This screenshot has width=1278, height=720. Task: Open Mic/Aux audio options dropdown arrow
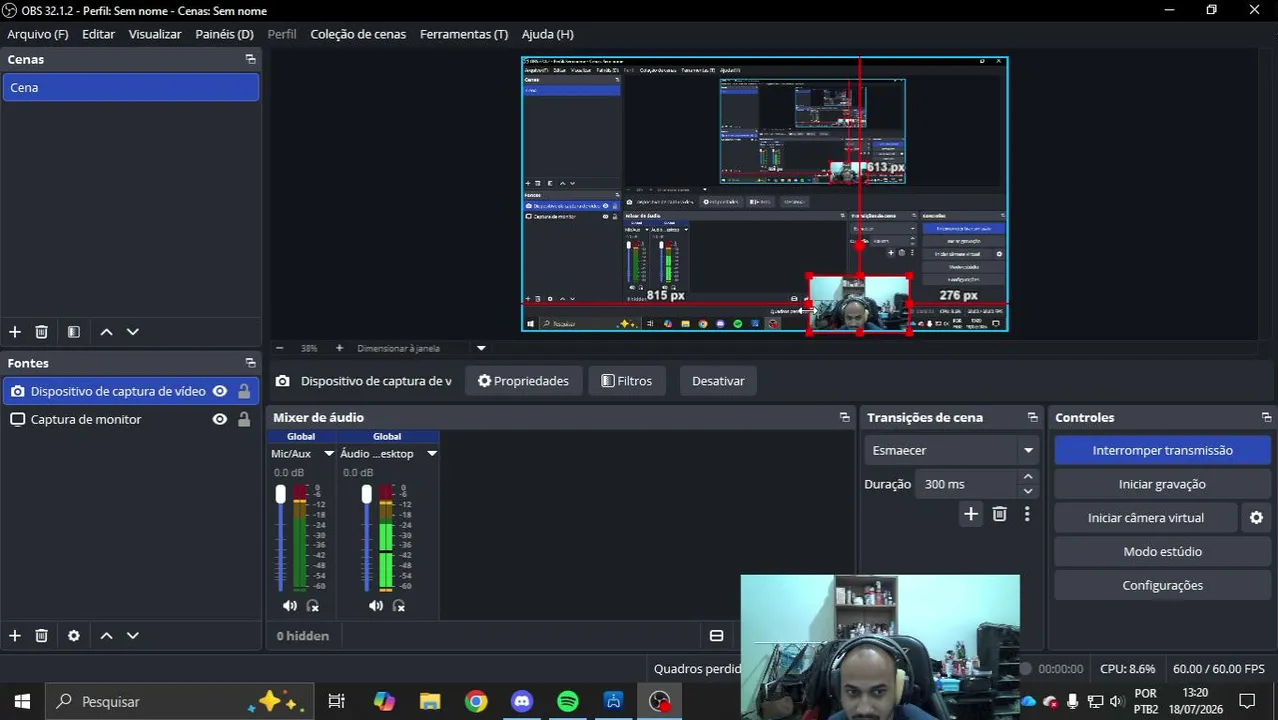[x=328, y=454]
